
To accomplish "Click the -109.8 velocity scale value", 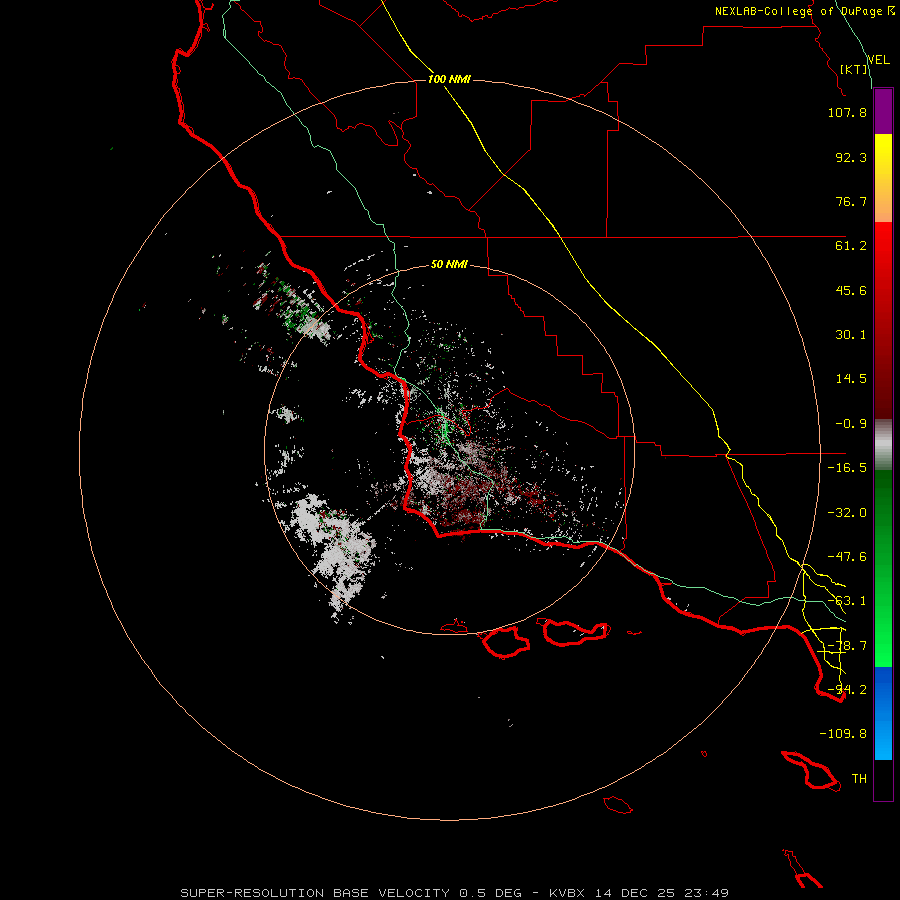I will (843, 734).
